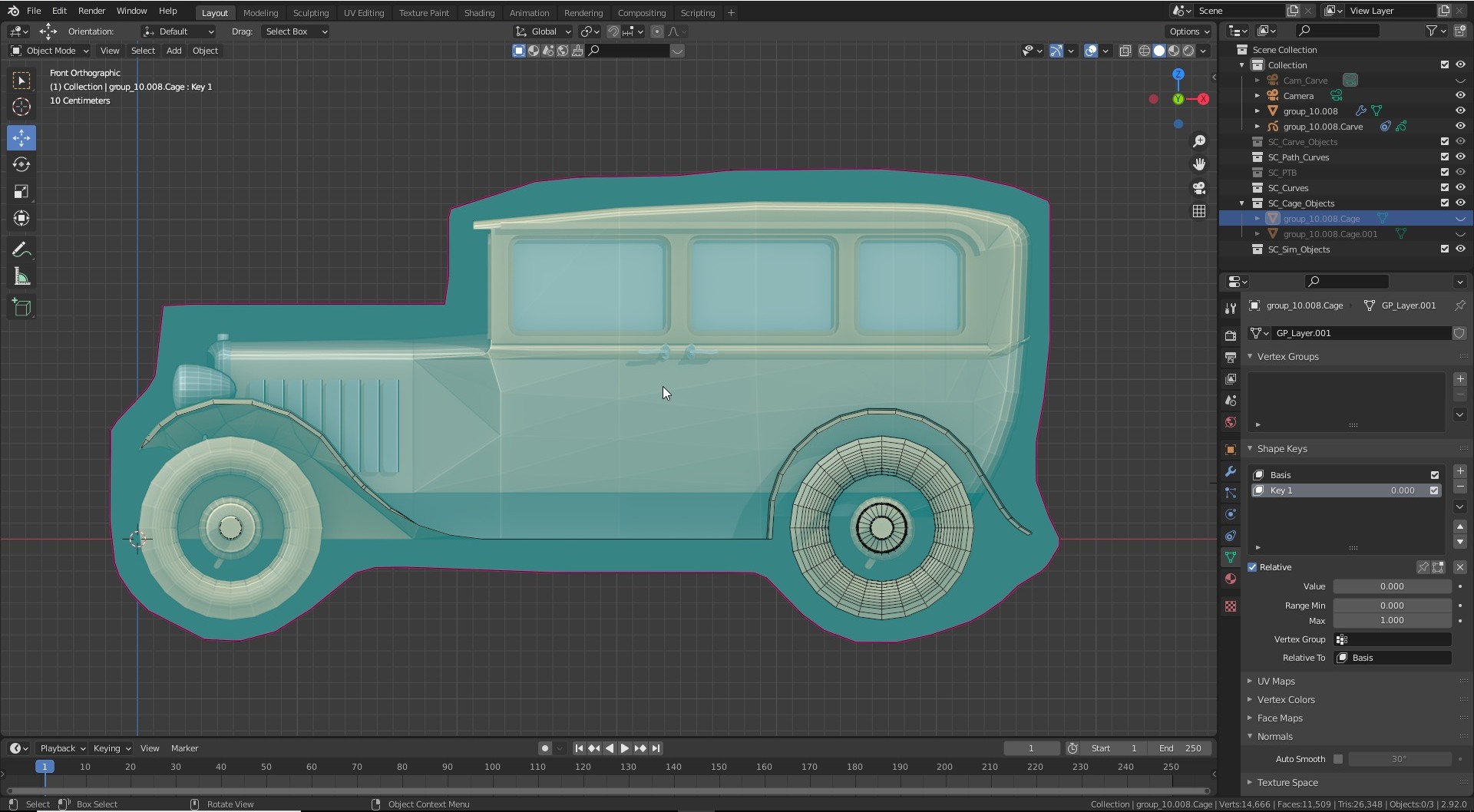1474x812 pixels.
Task: Open the Drag Select Box dropdown
Action: coord(295,31)
